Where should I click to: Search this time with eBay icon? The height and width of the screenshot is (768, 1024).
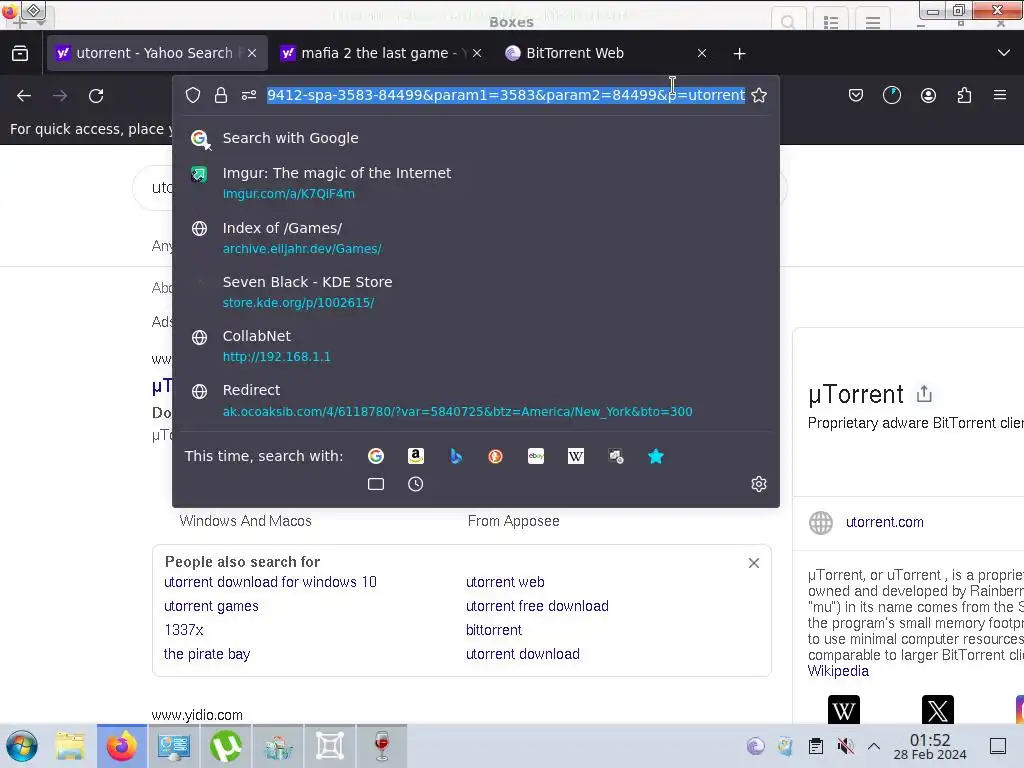[x=536, y=456]
